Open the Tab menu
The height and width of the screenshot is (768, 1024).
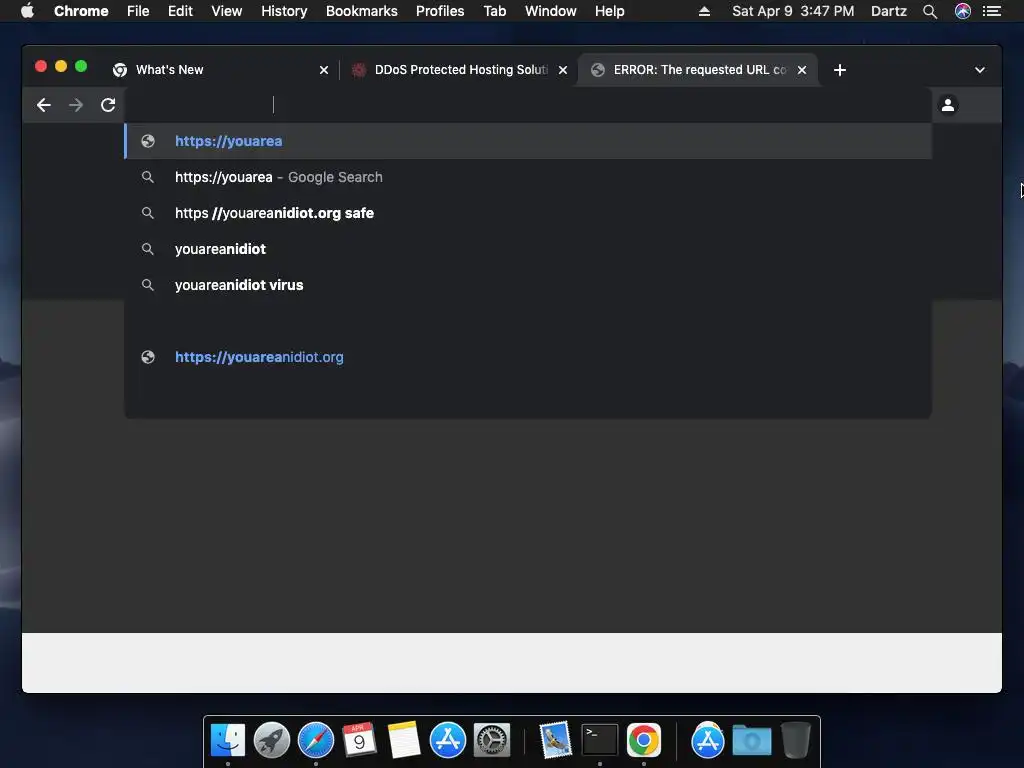click(495, 11)
